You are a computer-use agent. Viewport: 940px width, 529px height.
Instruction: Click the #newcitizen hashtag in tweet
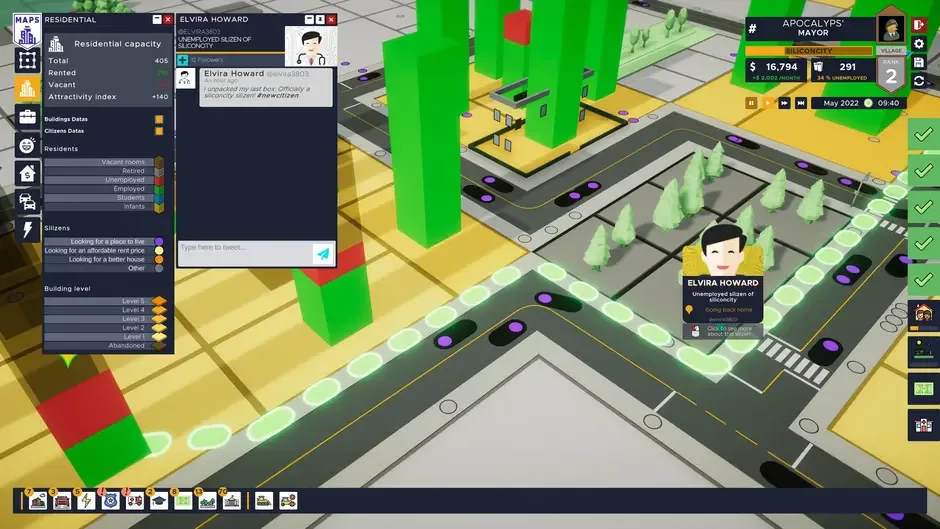(278, 95)
